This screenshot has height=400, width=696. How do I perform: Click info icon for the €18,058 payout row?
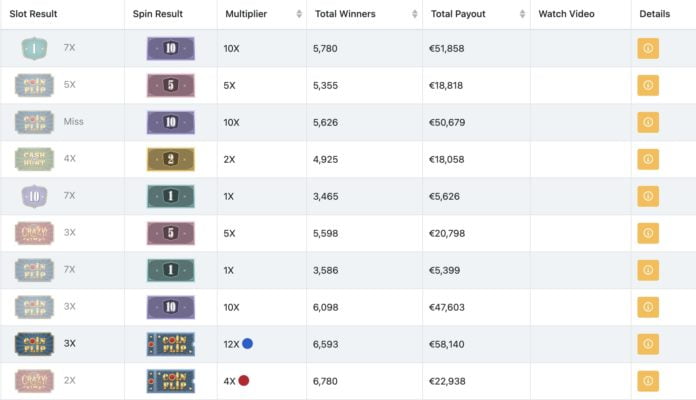648,159
